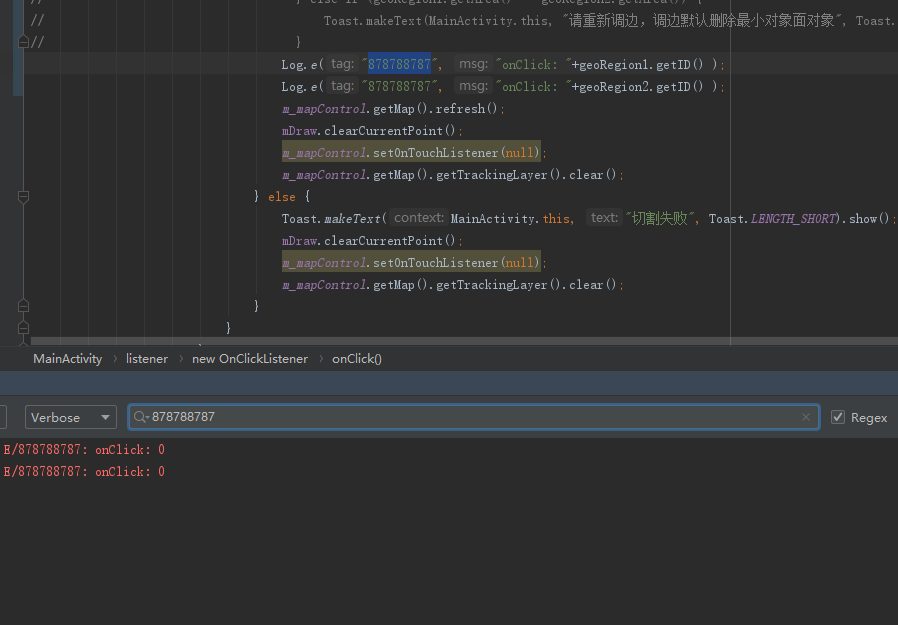Click geoRegion1.getID() in the Log.e call
898x625 pixels.
pyautogui.click(x=641, y=65)
